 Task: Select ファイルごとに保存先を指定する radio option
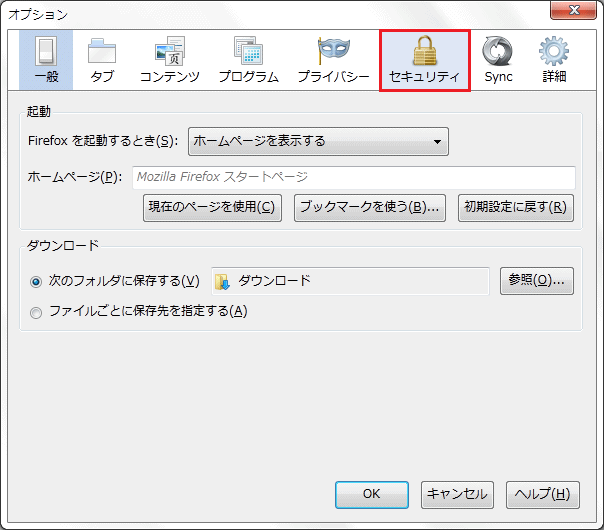coord(36,312)
